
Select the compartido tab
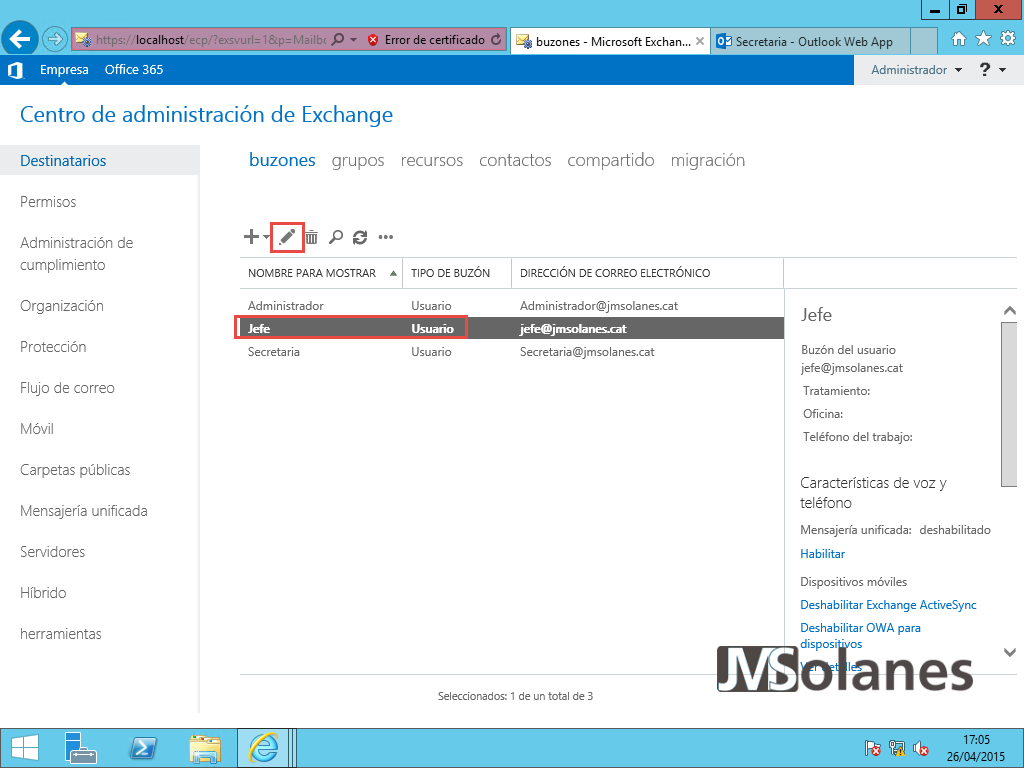[611, 161]
